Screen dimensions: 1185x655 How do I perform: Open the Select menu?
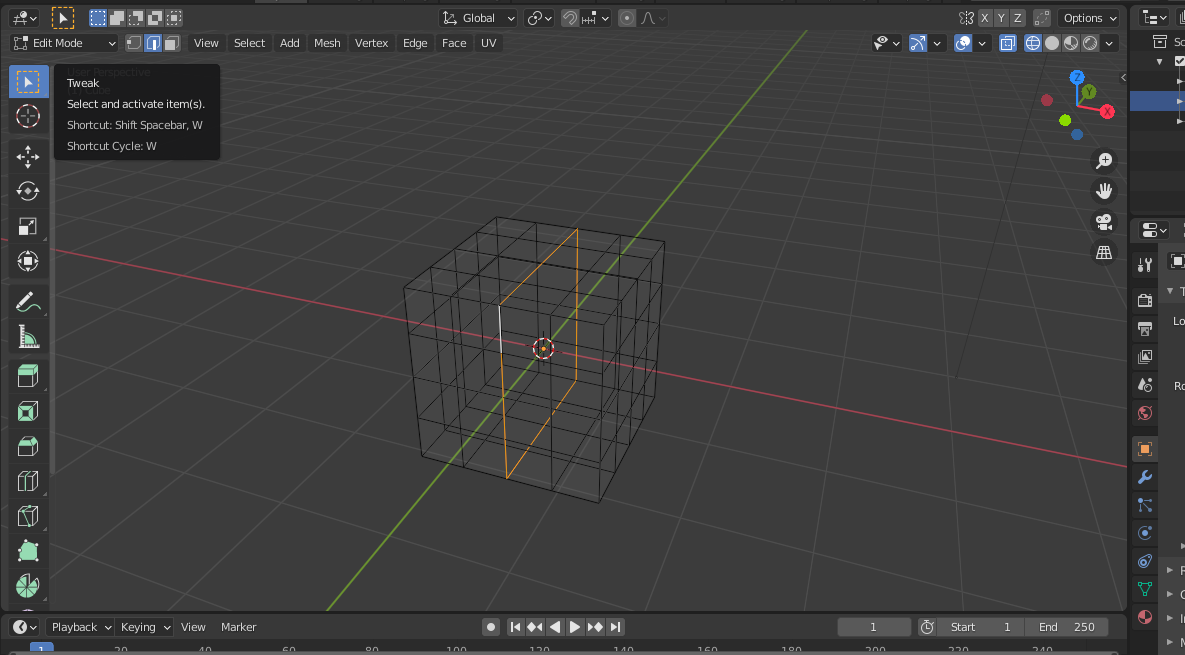click(249, 43)
